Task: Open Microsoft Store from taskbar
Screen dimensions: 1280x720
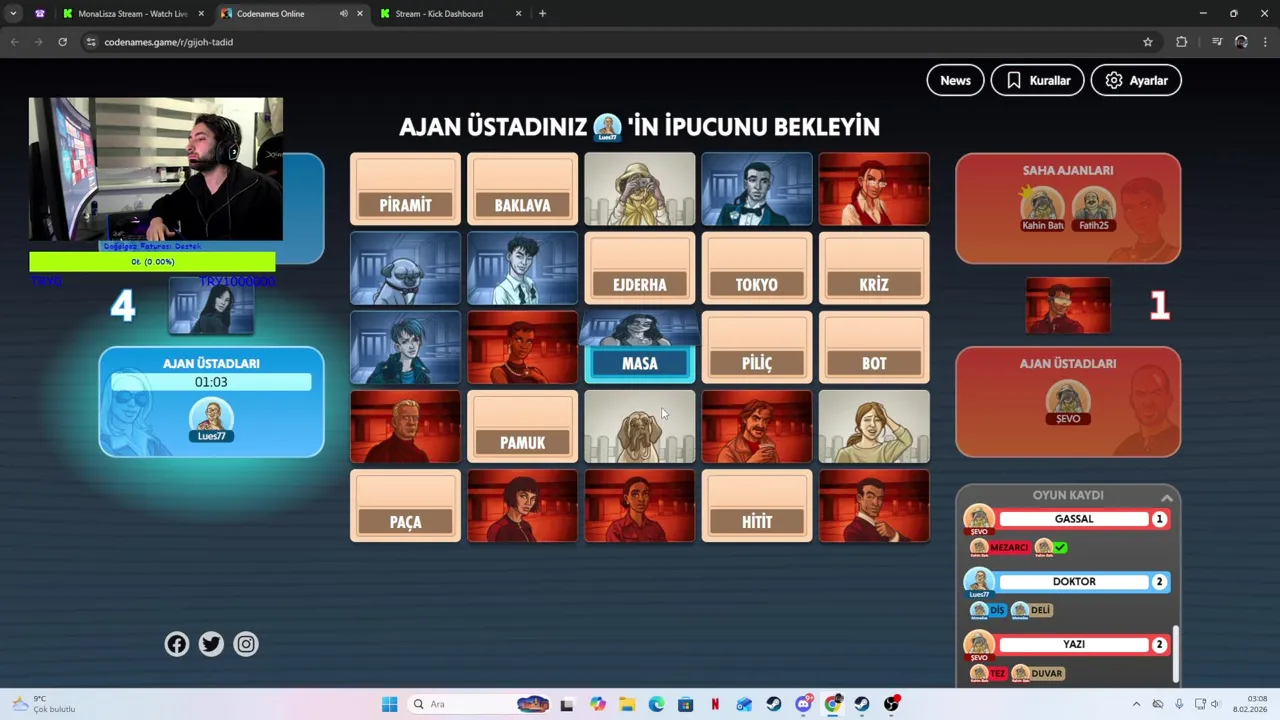Action: pyautogui.click(x=685, y=704)
